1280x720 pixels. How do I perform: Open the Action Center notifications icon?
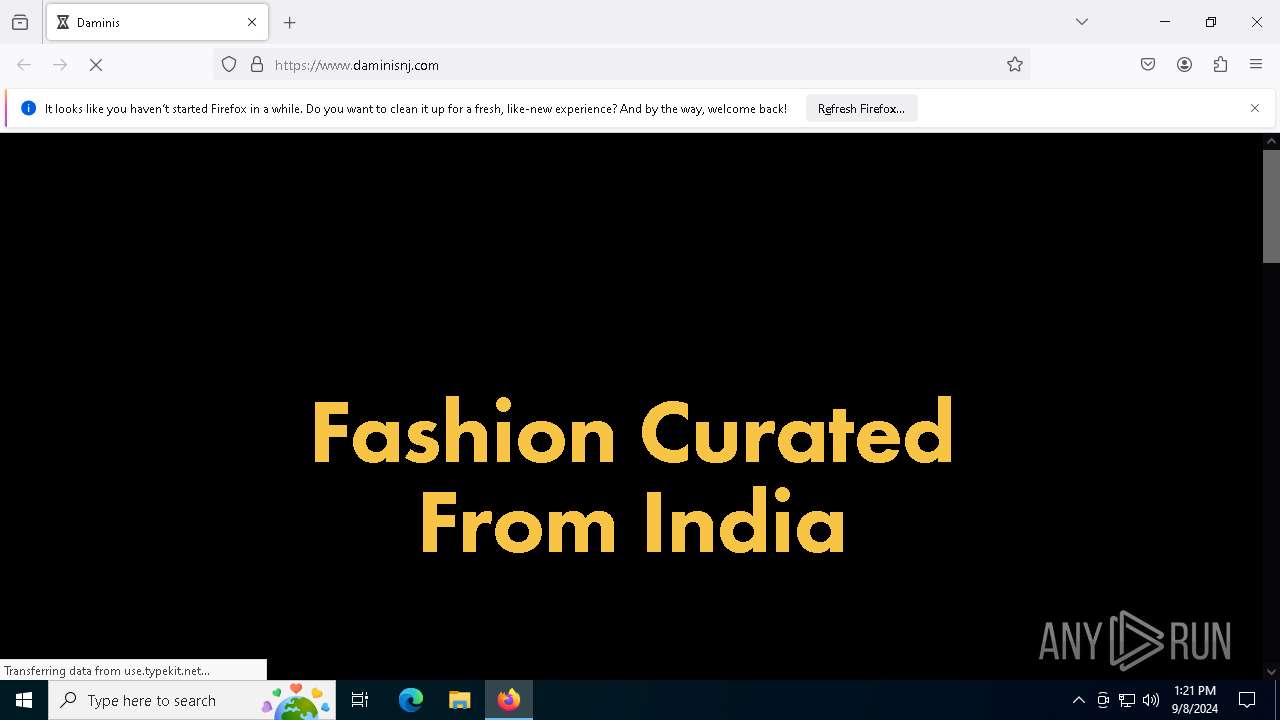click(x=1247, y=700)
